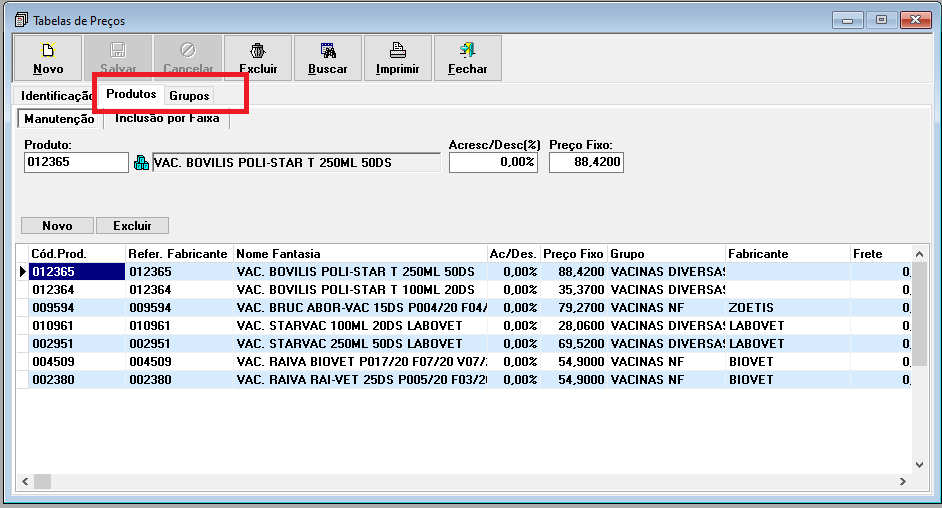Image resolution: width=942 pixels, height=508 pixels.
Task: Click the Ac/Des. column header
Action: coord(514,253)
